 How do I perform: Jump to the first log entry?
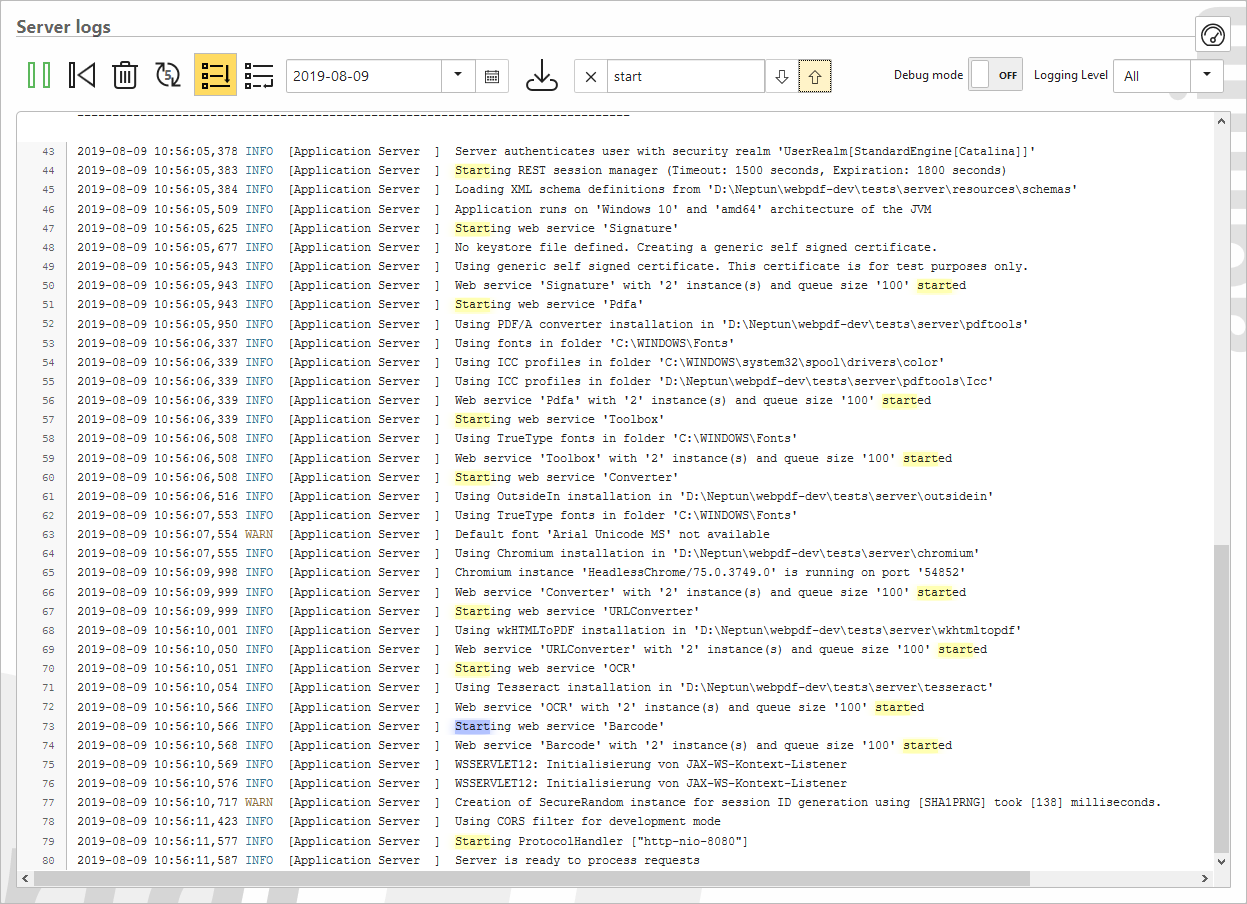coord(82,76)
